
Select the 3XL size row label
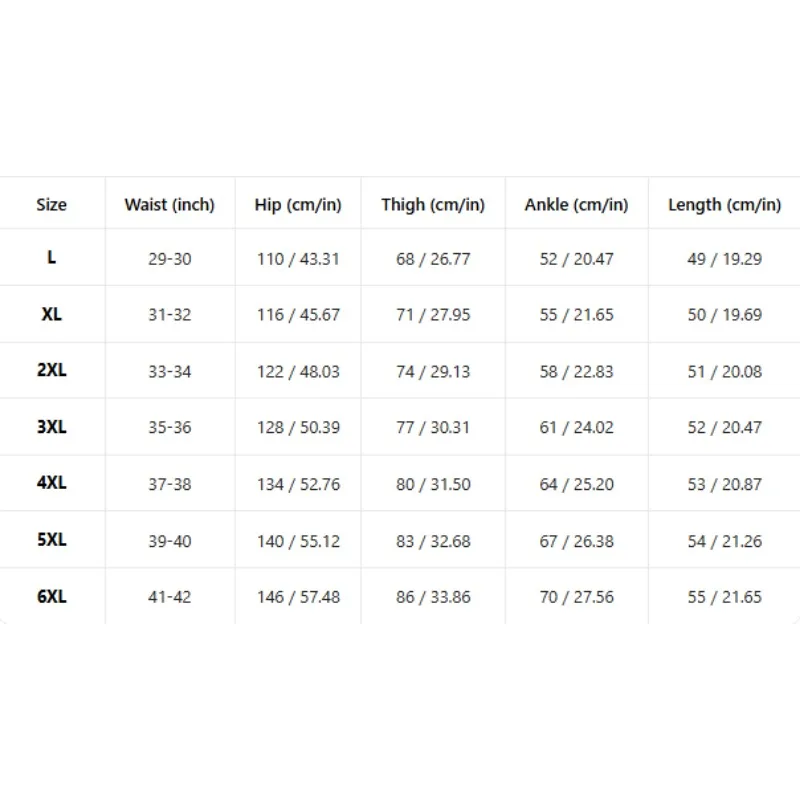pos(52,427)
